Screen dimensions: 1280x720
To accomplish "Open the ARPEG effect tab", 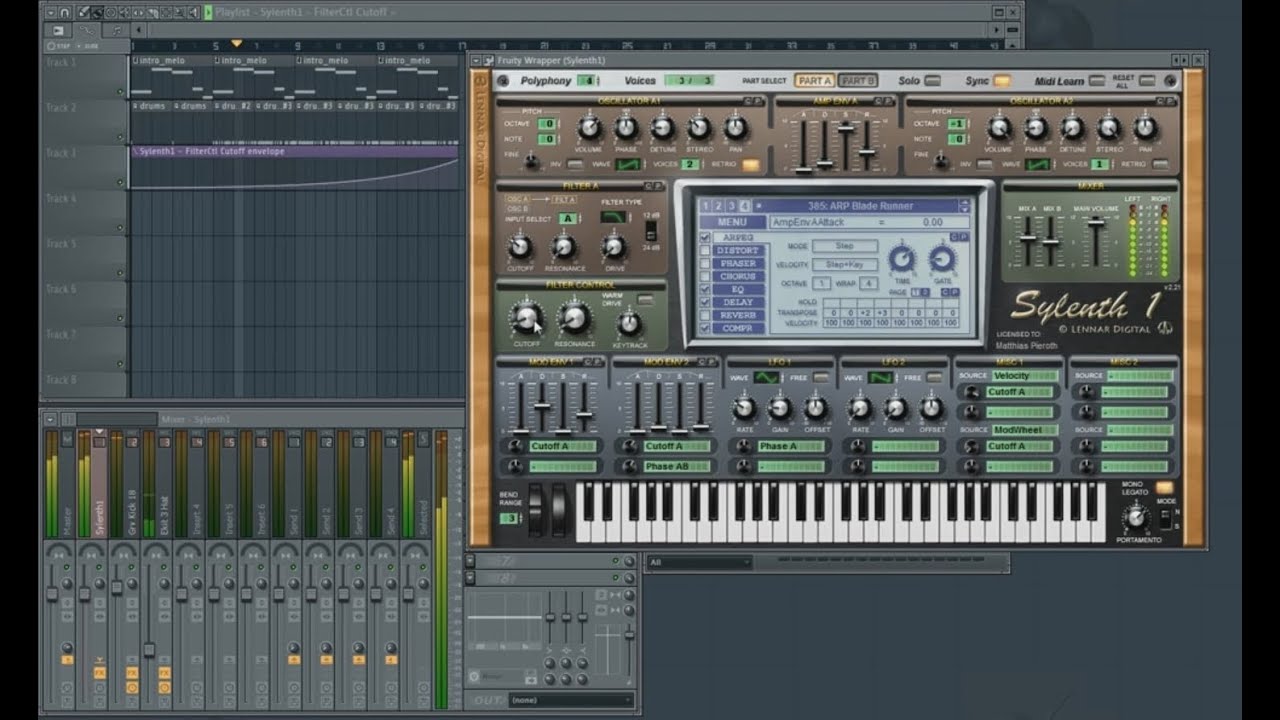I will (x=739, y=238).
